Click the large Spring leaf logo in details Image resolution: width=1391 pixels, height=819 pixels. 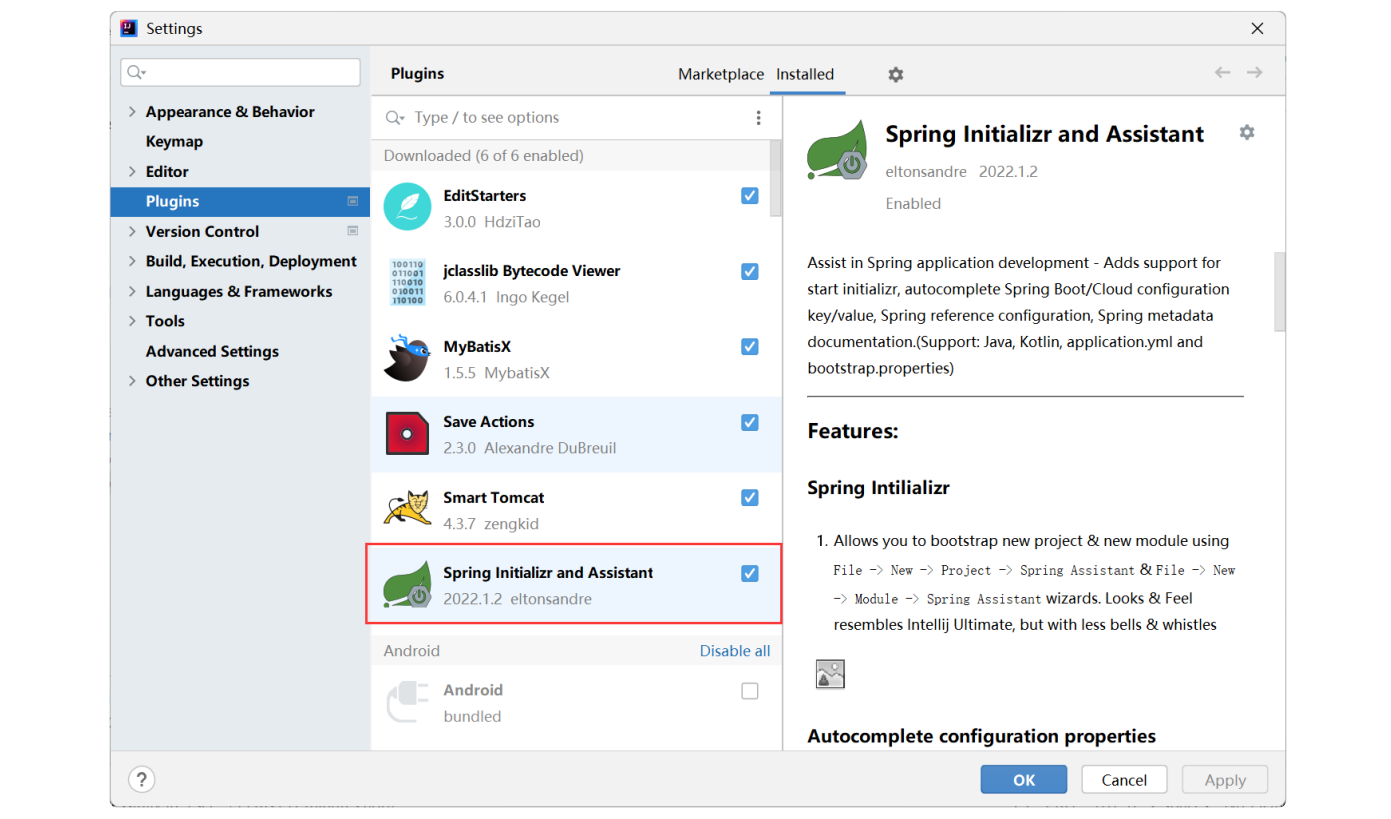coord(837,150)
